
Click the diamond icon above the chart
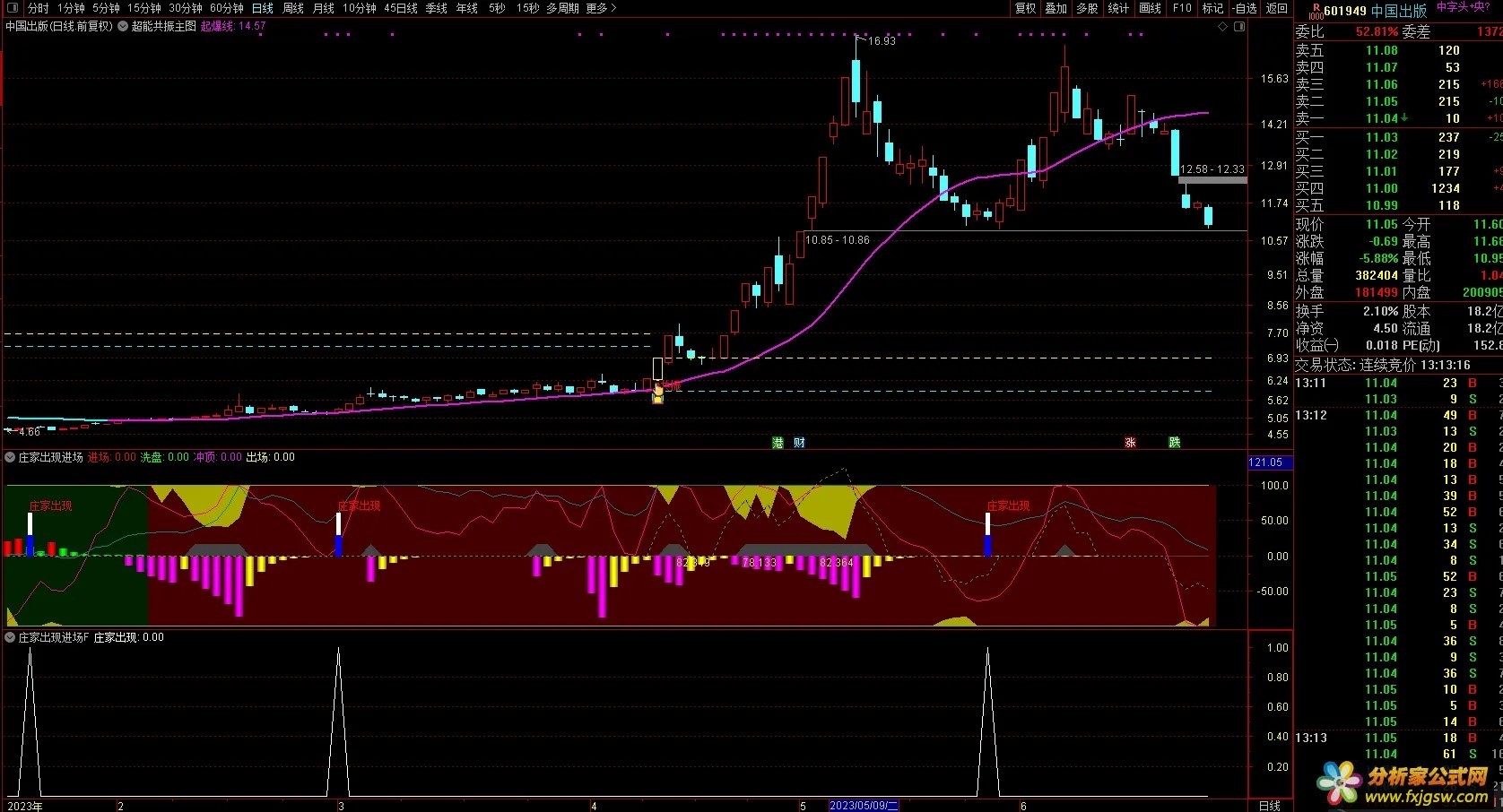(x=1223, y=26)
